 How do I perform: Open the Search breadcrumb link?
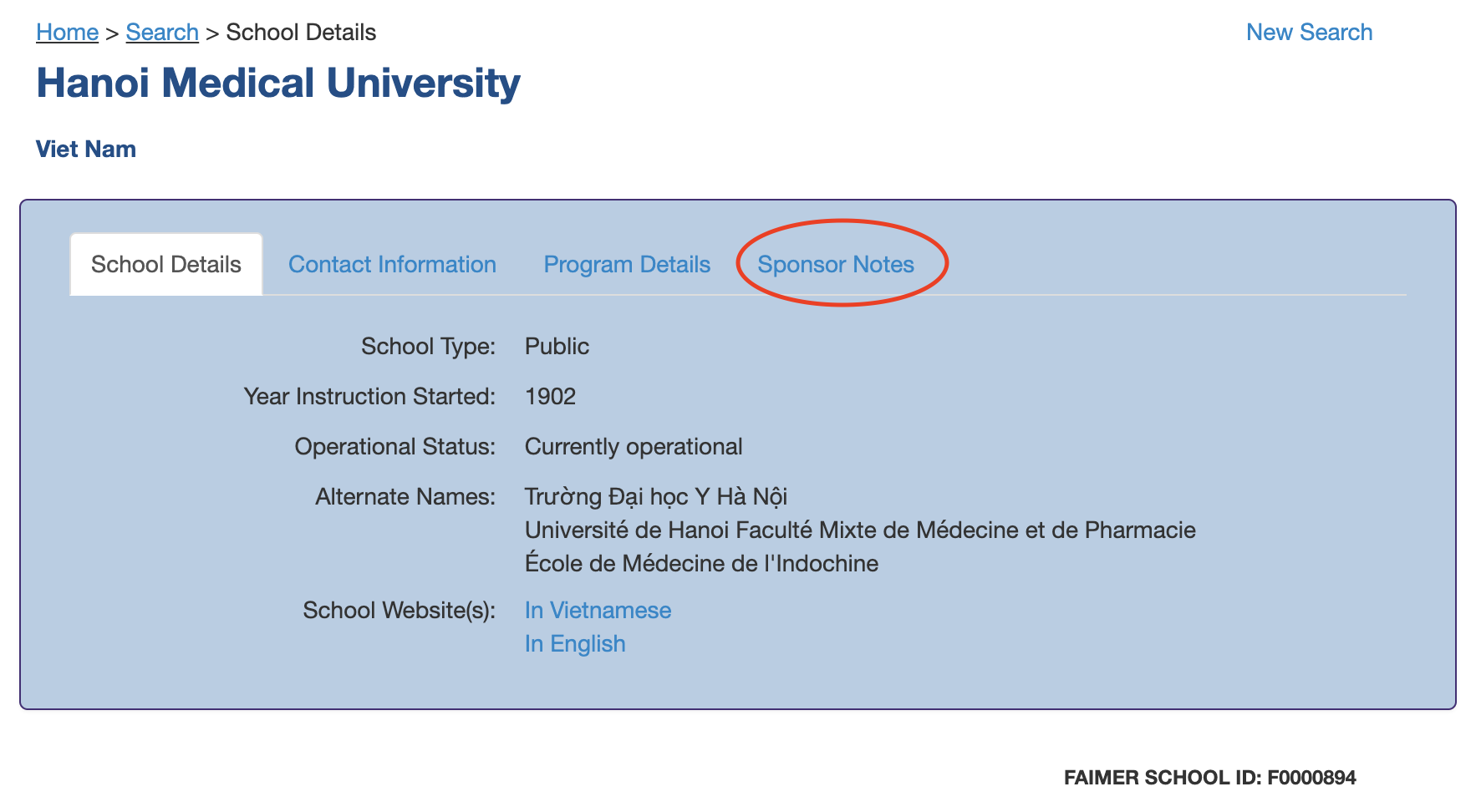[x=162, y=32]
